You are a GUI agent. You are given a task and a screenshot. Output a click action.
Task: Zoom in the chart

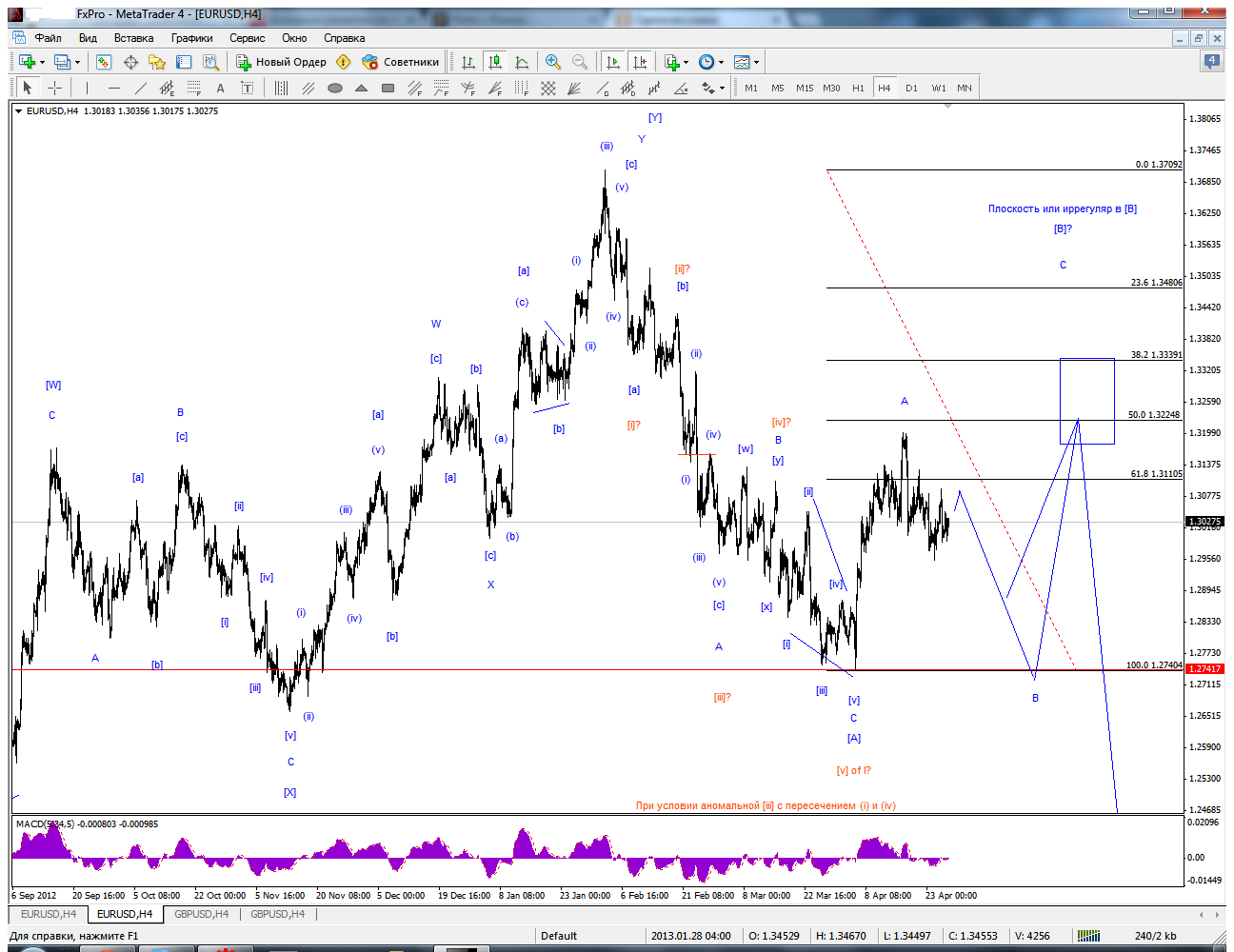(x=552, y=62)
